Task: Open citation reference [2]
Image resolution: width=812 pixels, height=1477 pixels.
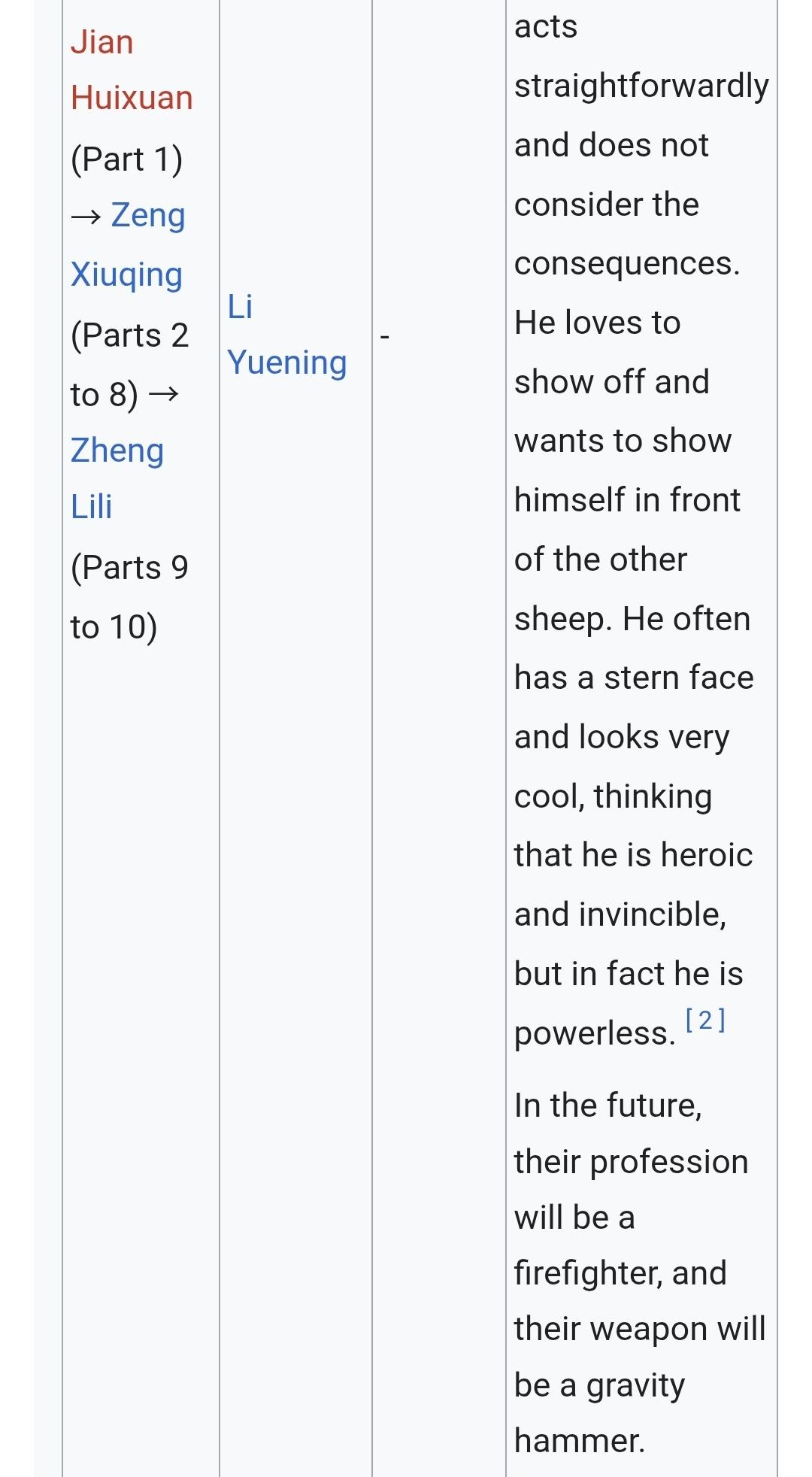Action: point(705,1021)
